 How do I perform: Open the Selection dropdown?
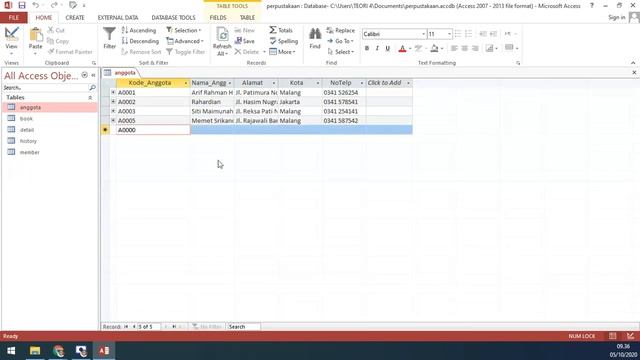tap(184, 30)
